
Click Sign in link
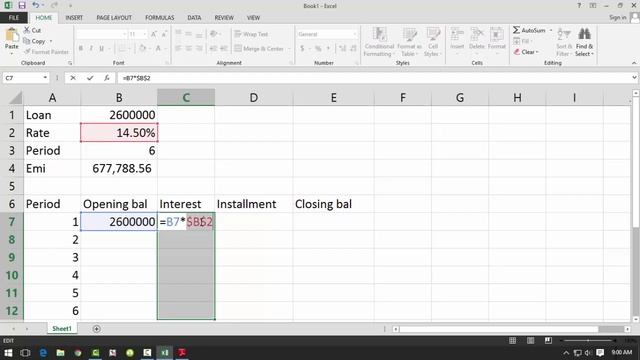point(618,17)
